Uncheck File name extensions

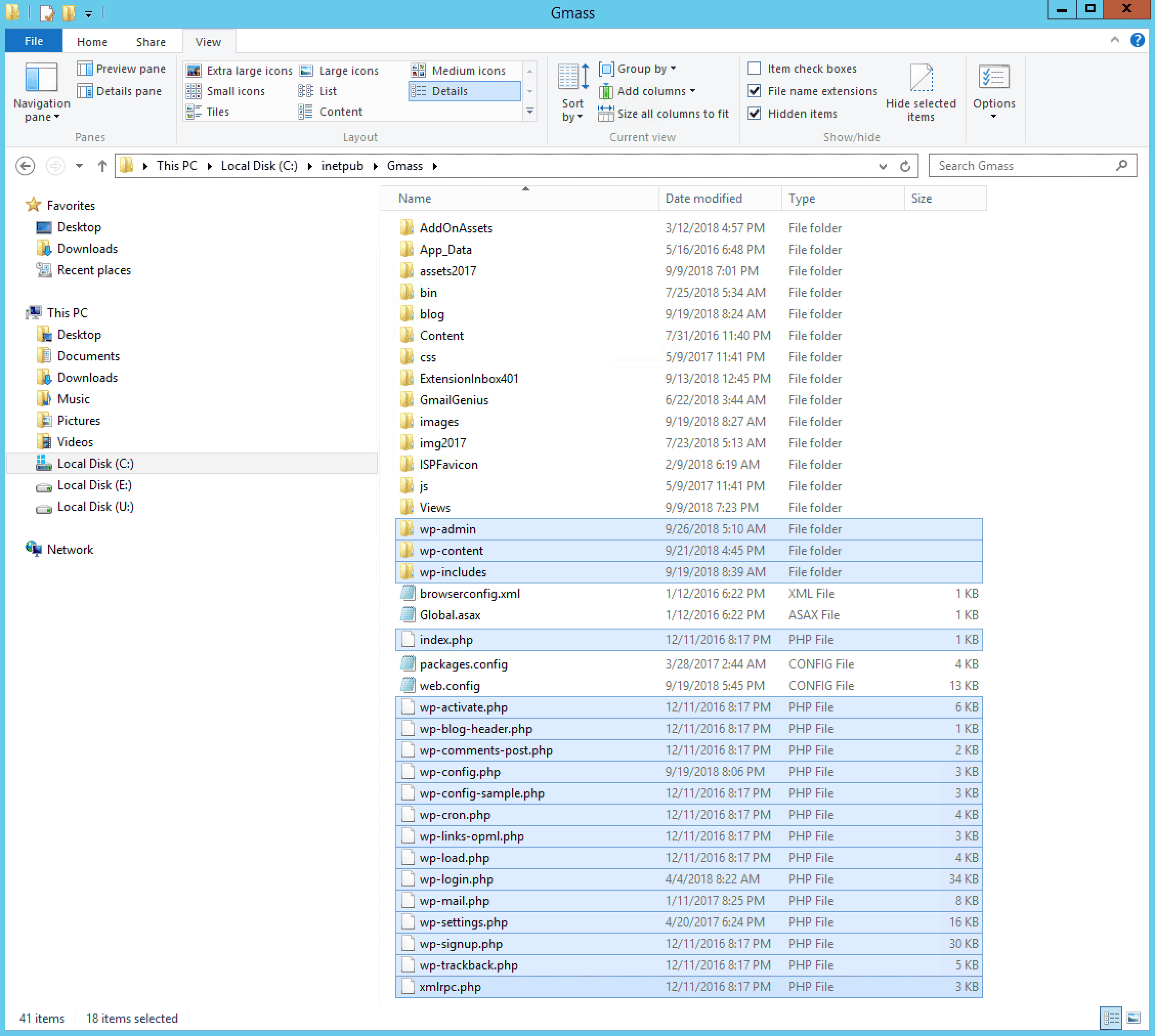coord(754,91)
